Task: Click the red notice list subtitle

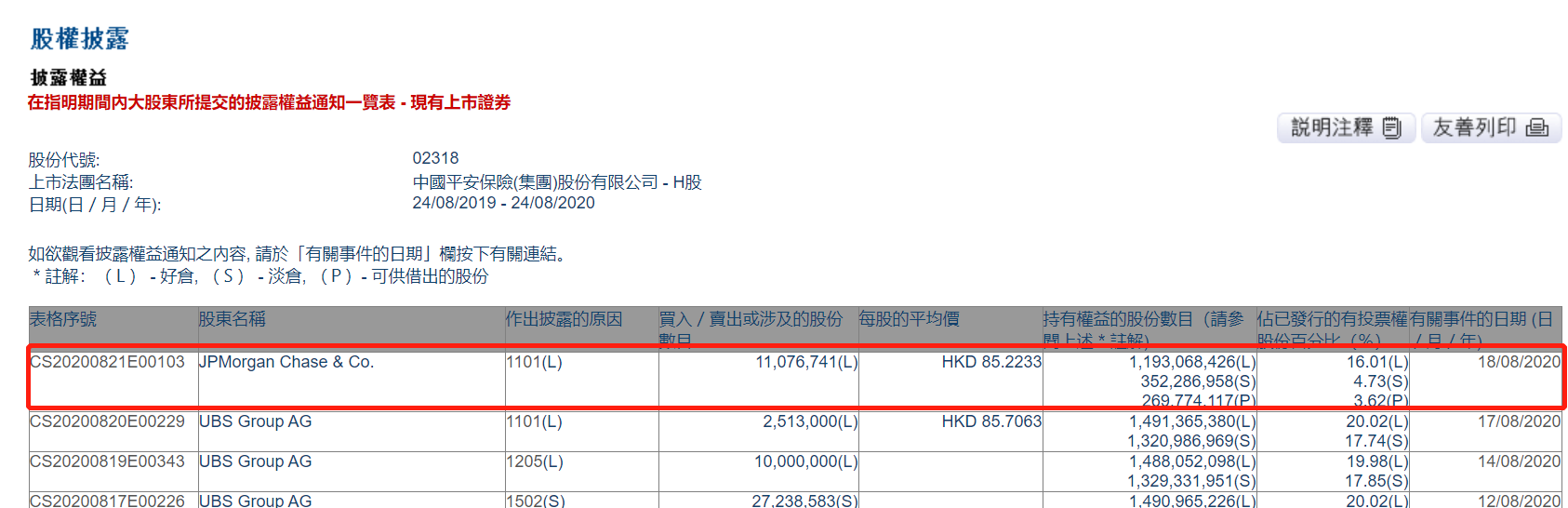Action: pyautogui.click(x=269, y=102)
